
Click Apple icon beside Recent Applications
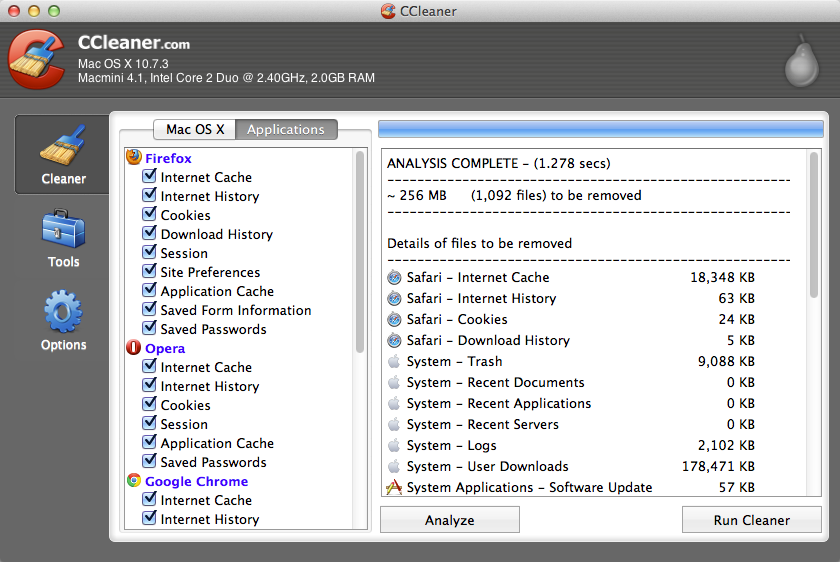(394, 403)
